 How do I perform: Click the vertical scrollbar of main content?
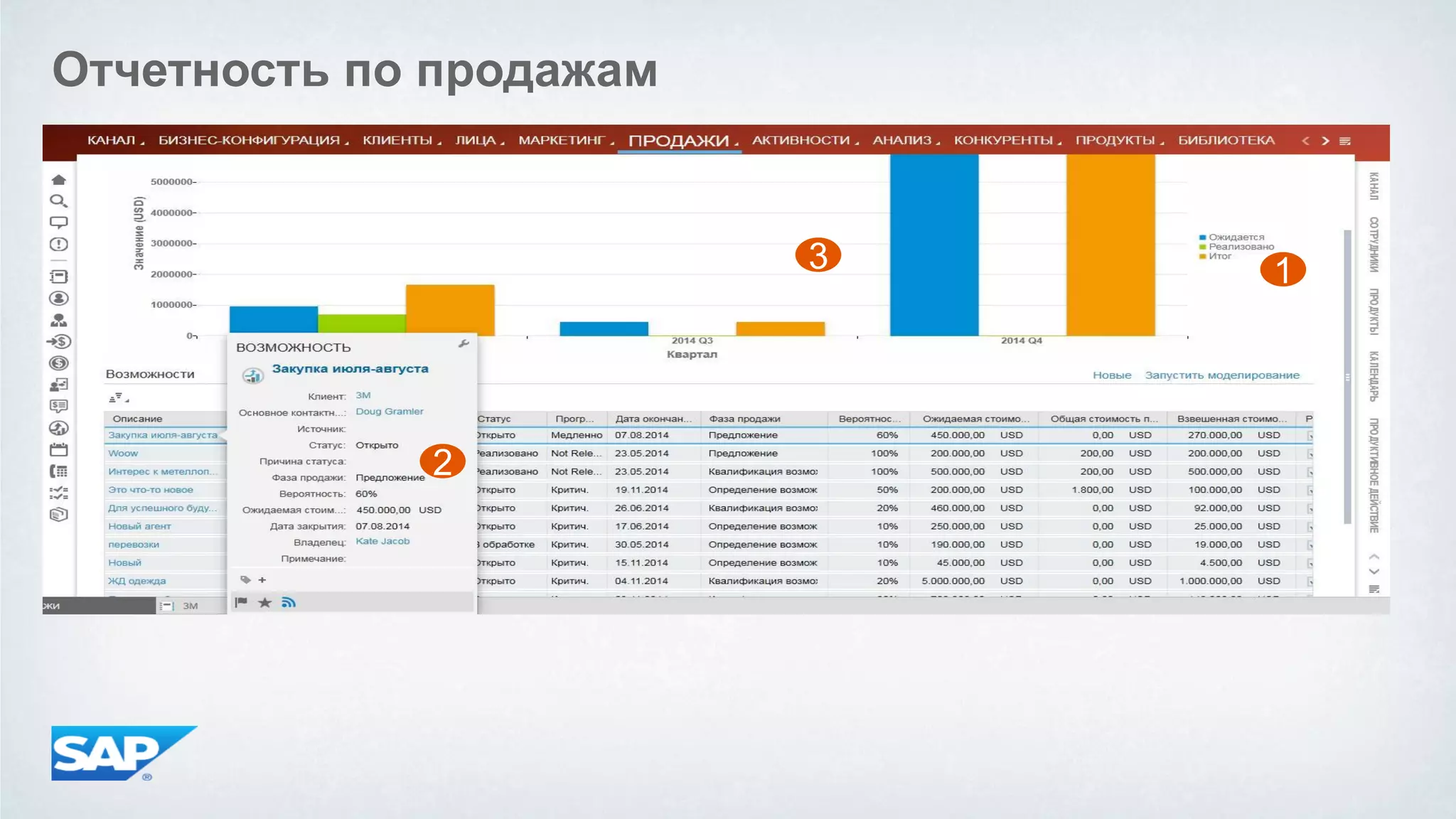click(x=1347, y=377)
